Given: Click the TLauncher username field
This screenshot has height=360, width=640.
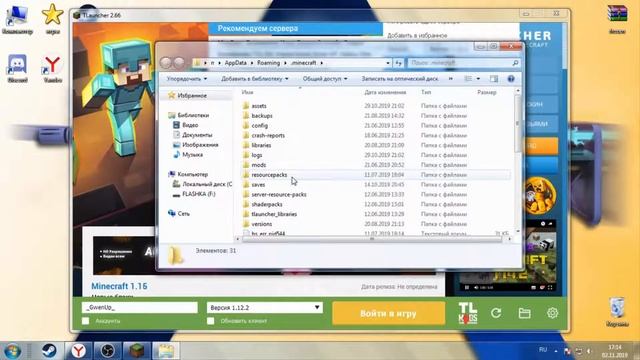Looking at the screenshot, I should pyautogui.click(x=140, y=307).
